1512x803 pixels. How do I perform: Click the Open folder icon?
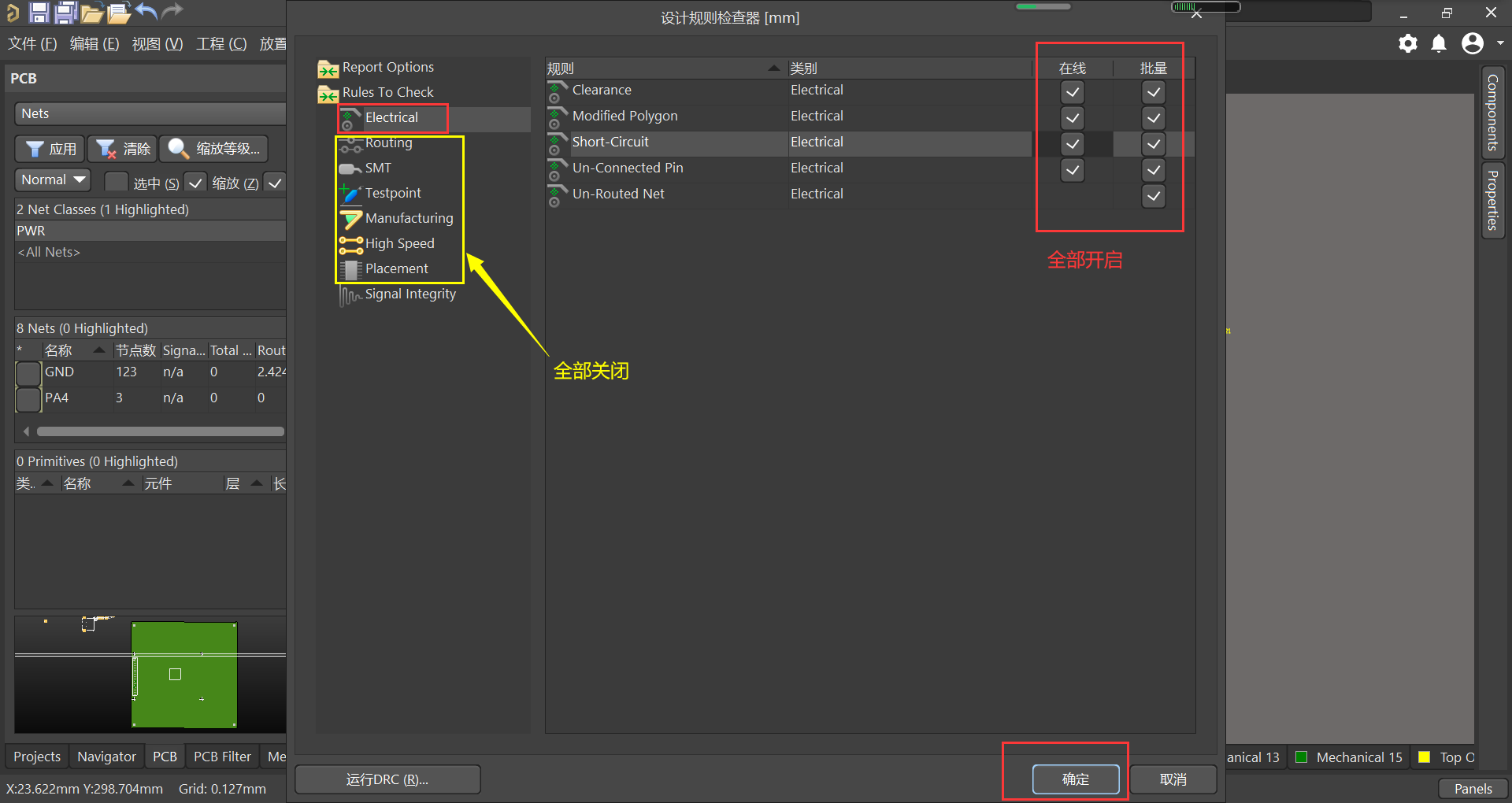(92, 13)
